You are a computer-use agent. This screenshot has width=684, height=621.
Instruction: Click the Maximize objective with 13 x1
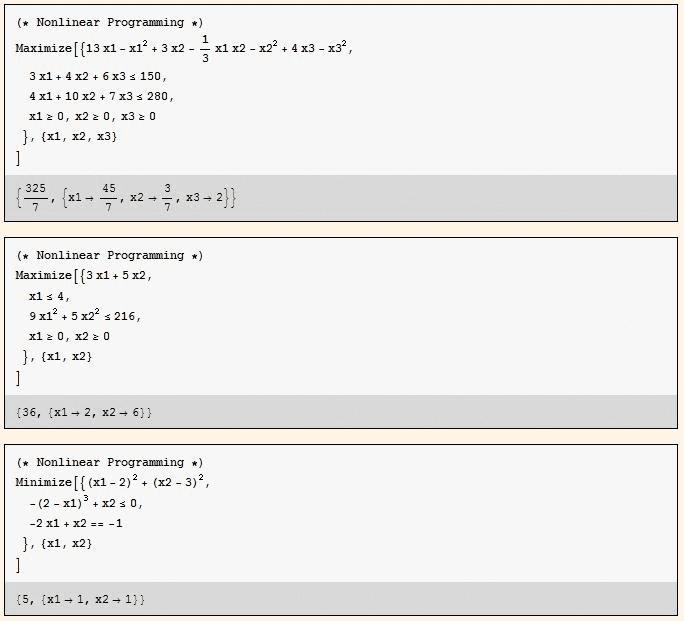point(185,48)
